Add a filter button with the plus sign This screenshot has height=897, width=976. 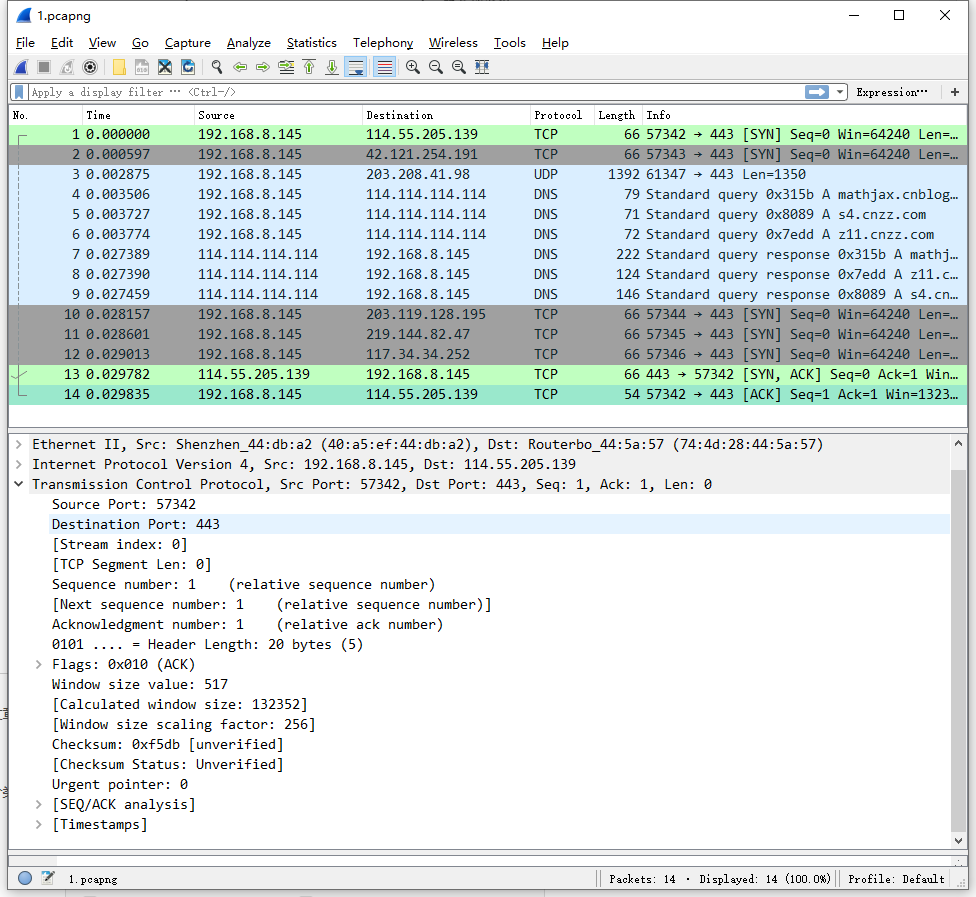[x=954, y=92]
